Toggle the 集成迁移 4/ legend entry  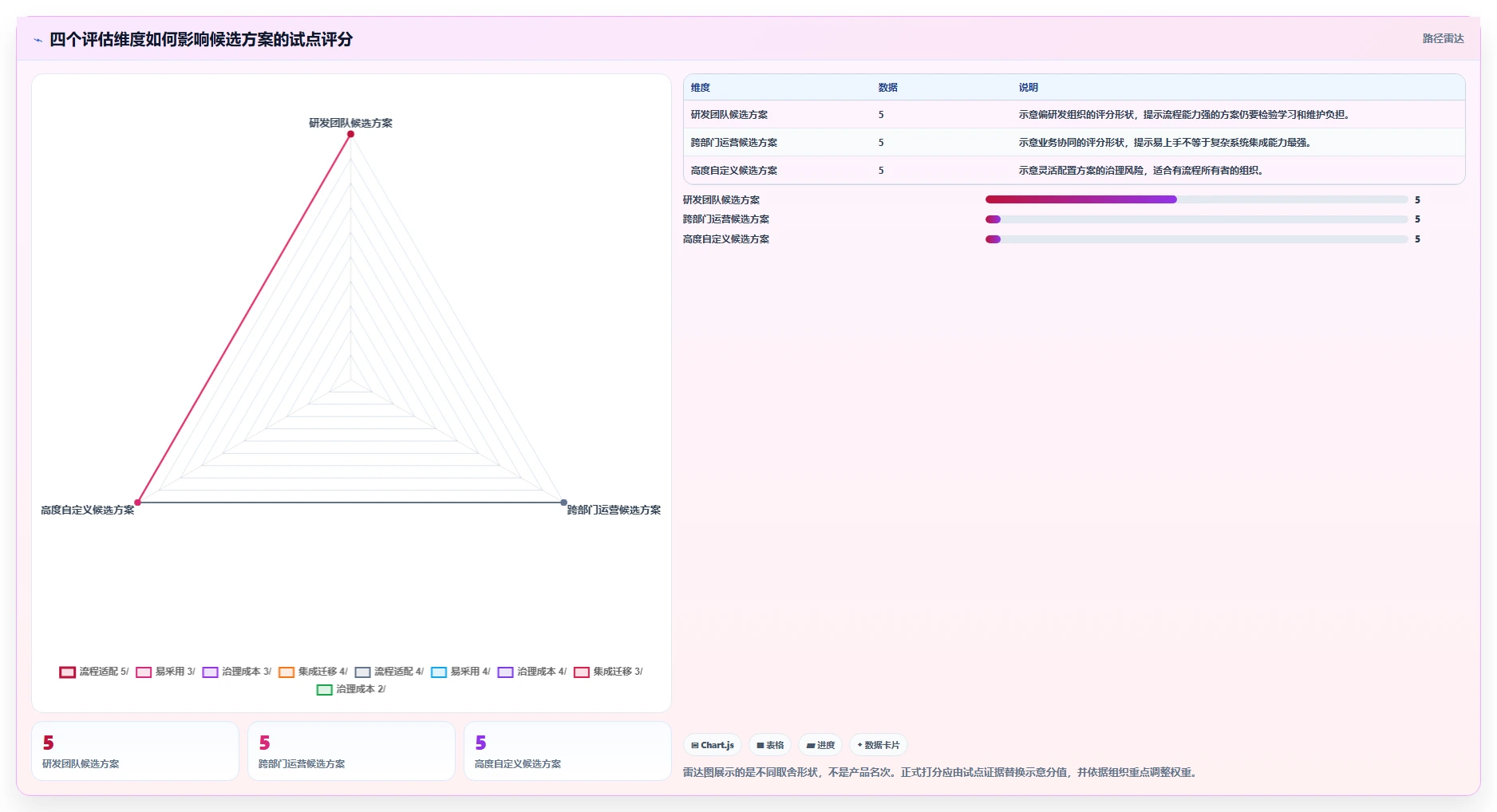tap(314, 672)
